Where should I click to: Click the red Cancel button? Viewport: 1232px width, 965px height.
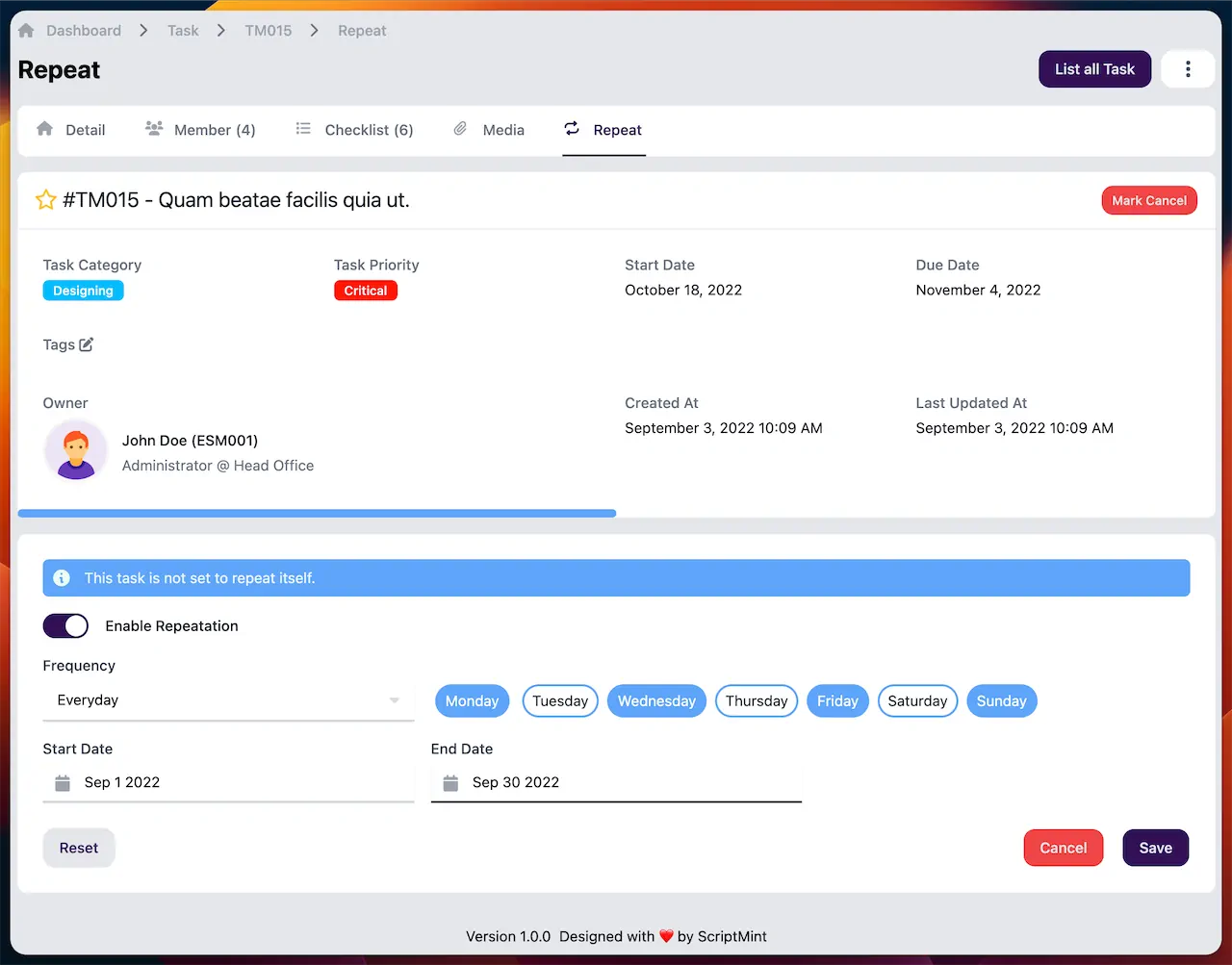(x=1064, y=848)
